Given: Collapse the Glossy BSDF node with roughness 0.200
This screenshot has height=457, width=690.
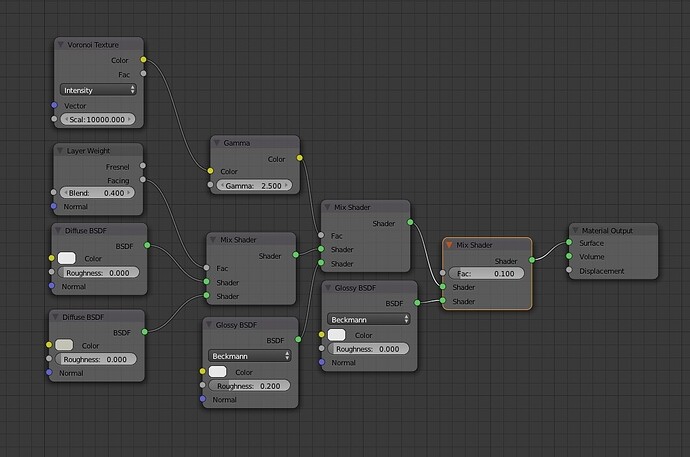Looking at the screenshot, I should tap(209, 325).
